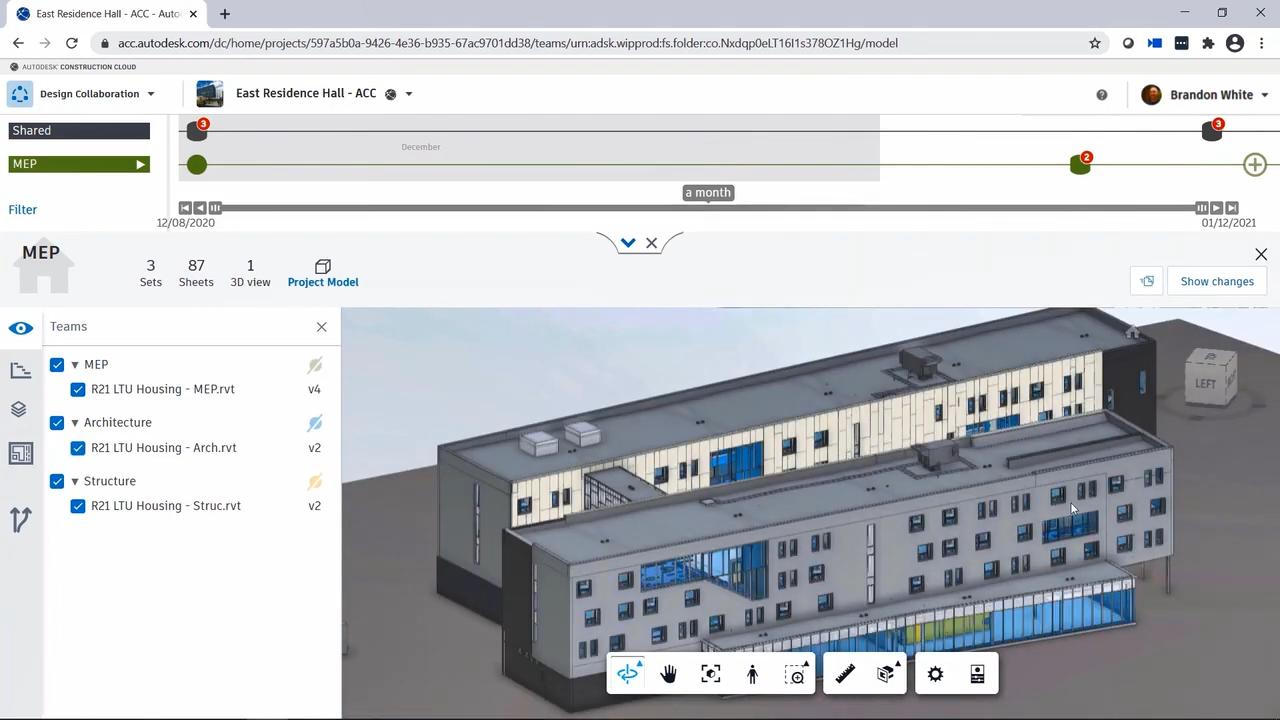Screen dimensions: 1280x720
Task: Select the MEP package marker with badge 2
Action: [1080, 164]
